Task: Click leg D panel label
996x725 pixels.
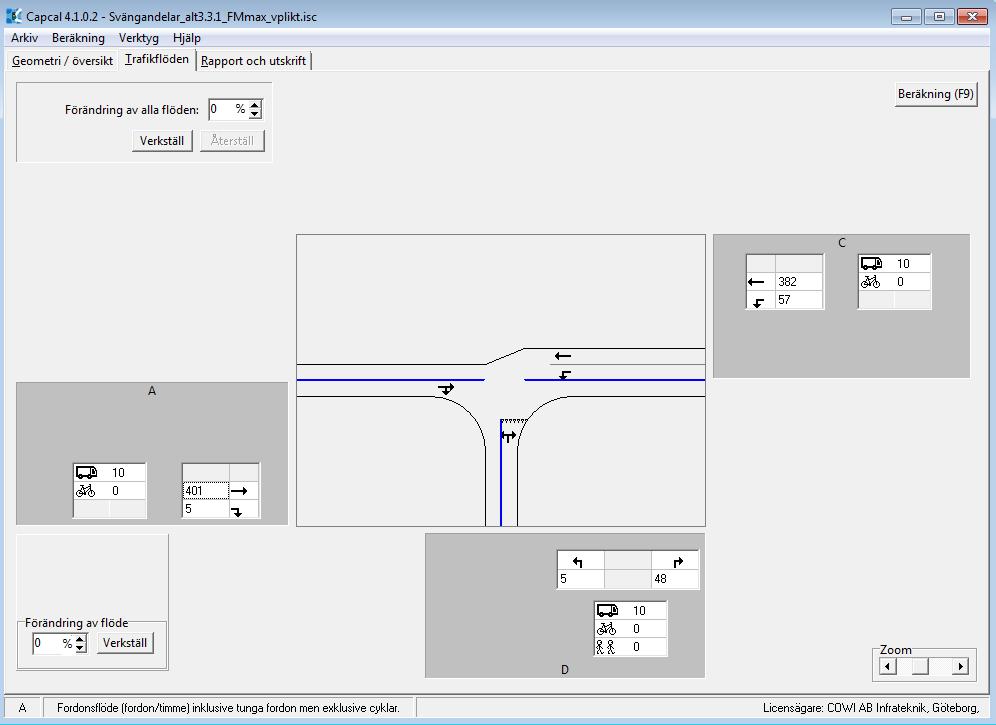Action: click(565, 669)
